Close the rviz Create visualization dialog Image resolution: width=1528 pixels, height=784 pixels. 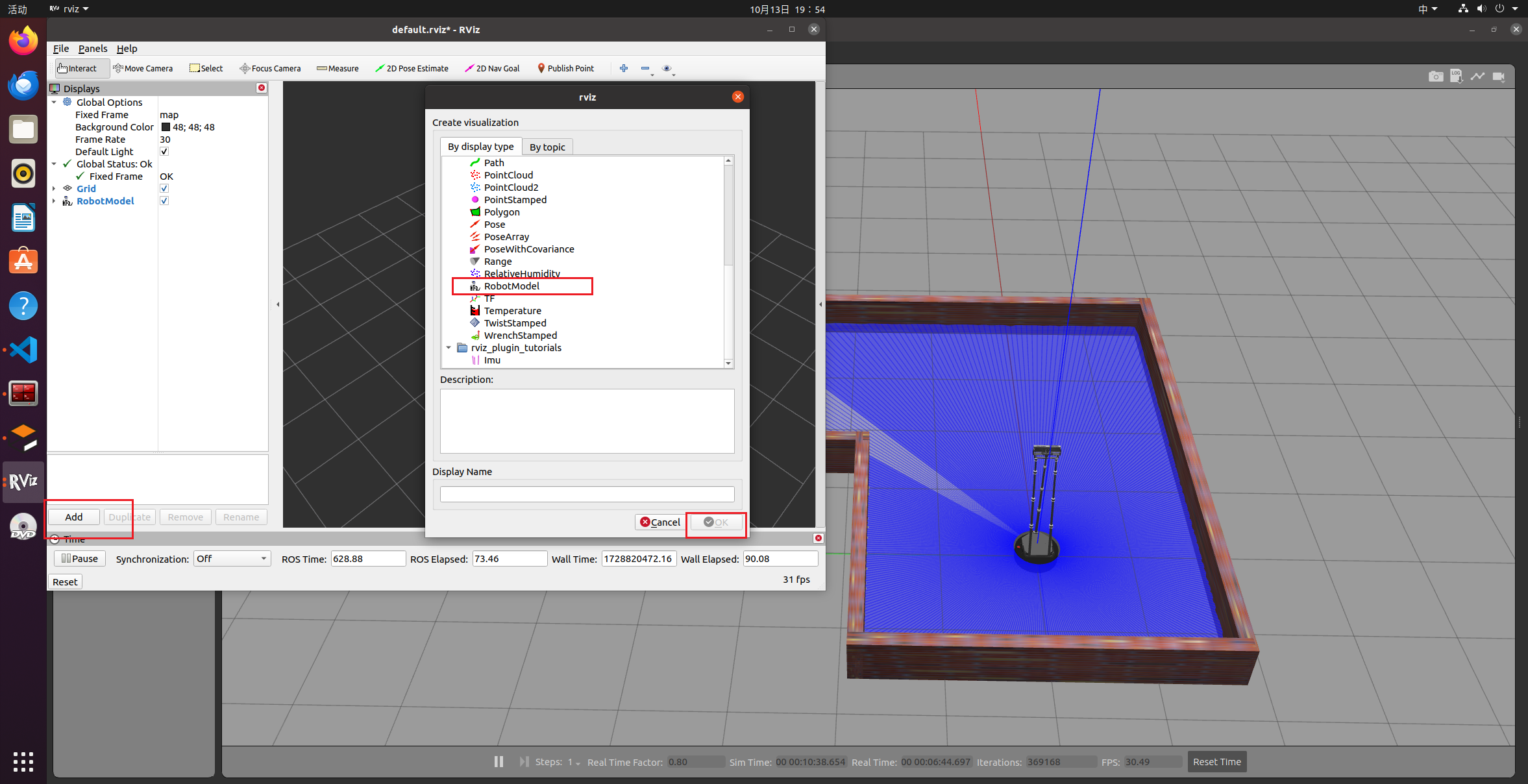point(738,97)
